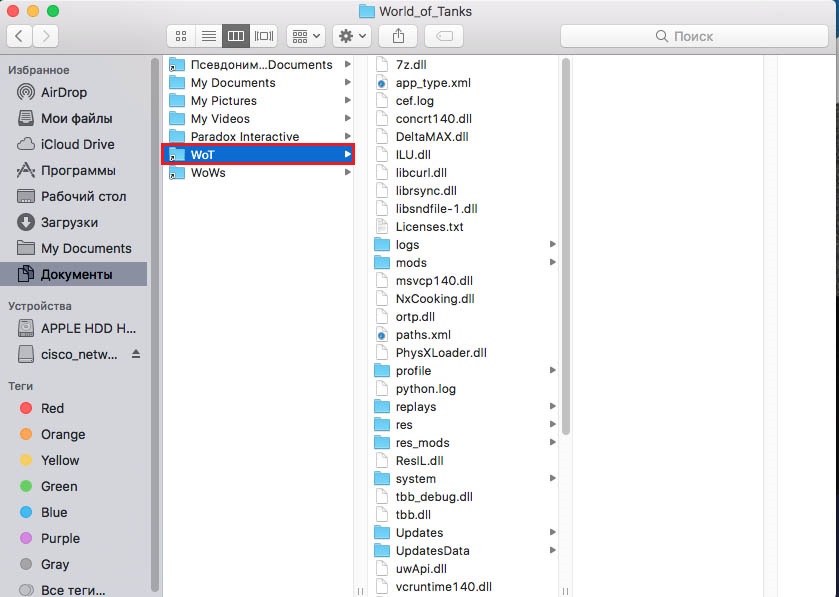Select the Paradox Interactive folder
The height and width of the screenshot is (597, 839).
coord(259,136)
